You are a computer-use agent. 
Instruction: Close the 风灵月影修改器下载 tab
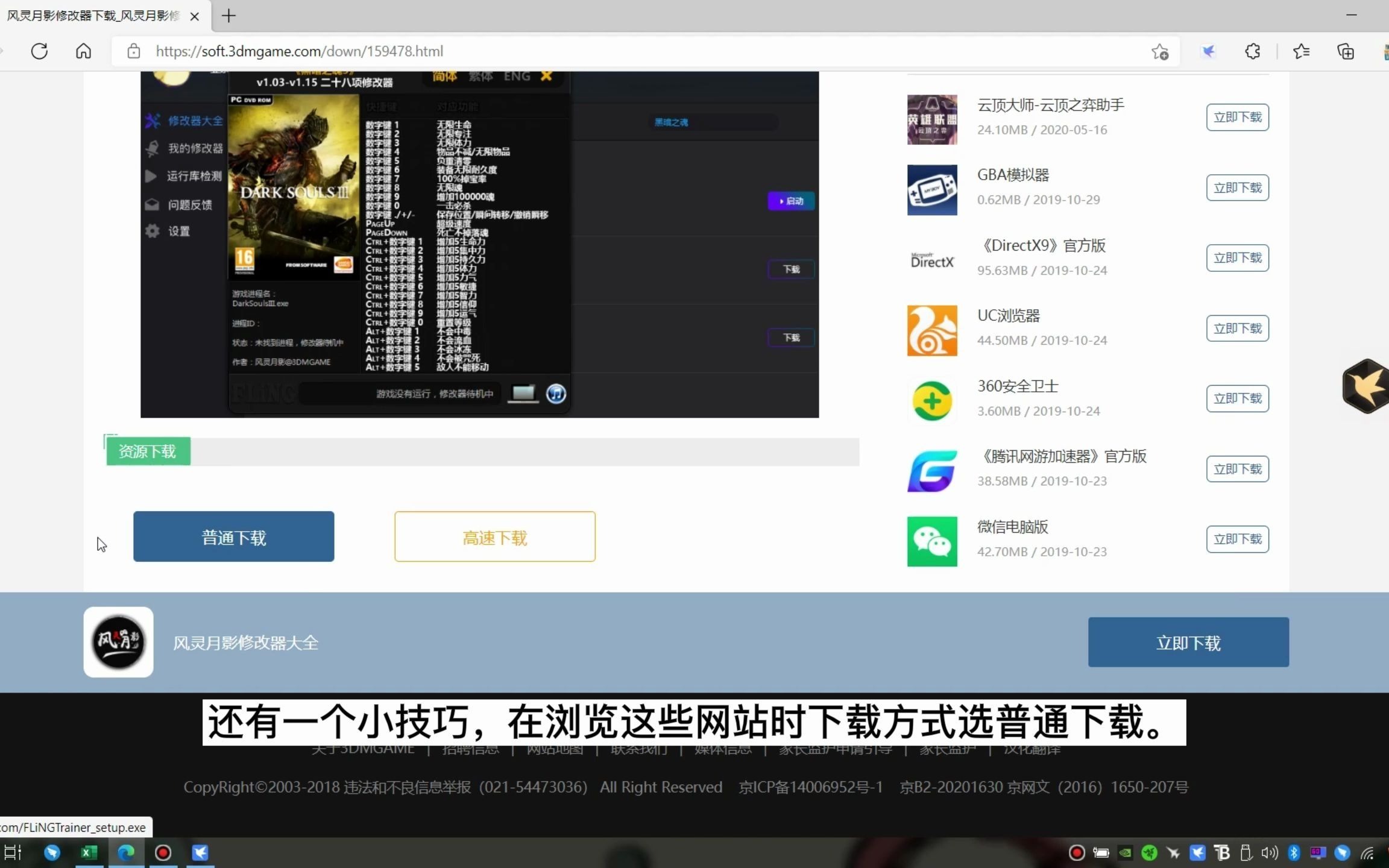pyautogui.click(x=194, y=16)
